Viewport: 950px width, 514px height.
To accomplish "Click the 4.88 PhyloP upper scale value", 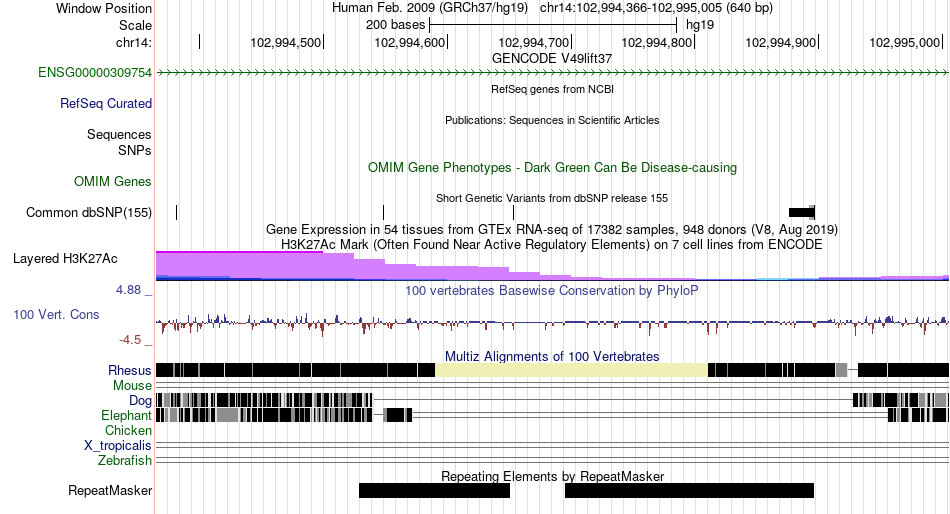I will pos(129,290).
